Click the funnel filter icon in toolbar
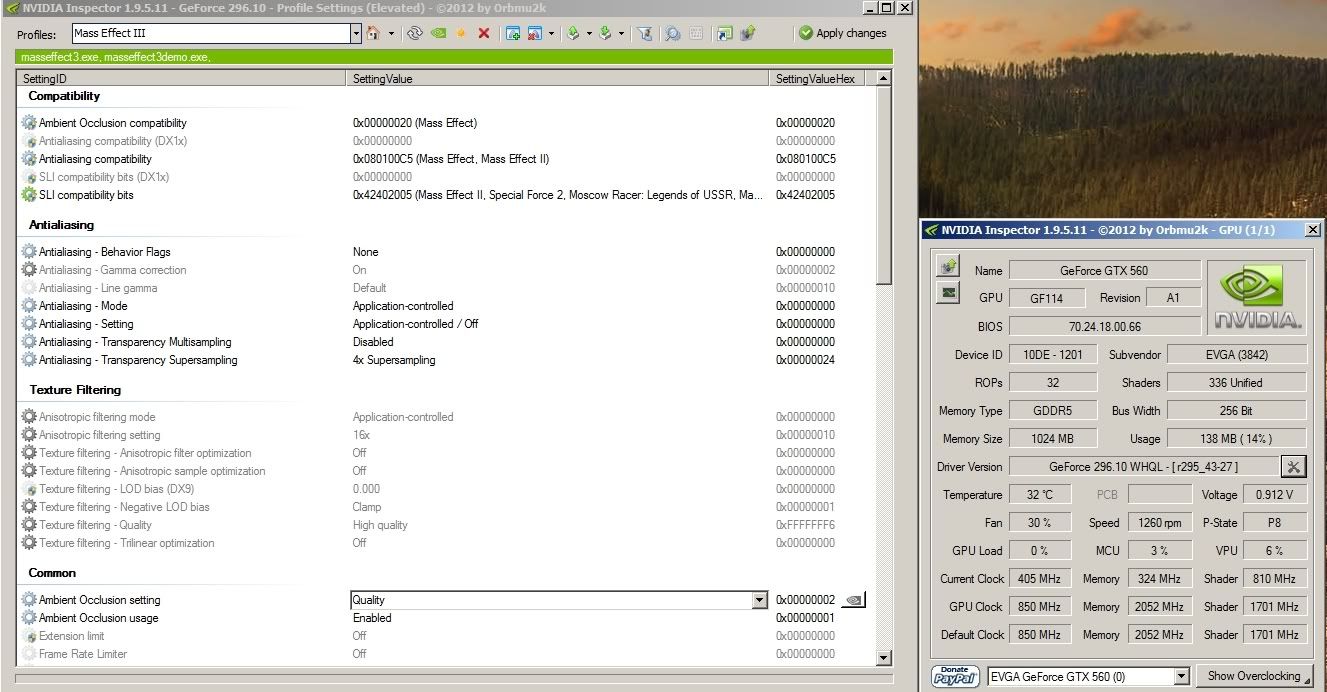 [x=645, y=33]
